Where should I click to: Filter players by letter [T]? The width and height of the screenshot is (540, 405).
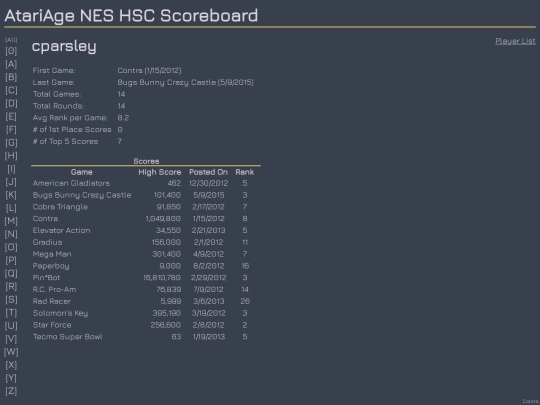tap(11, 313)
